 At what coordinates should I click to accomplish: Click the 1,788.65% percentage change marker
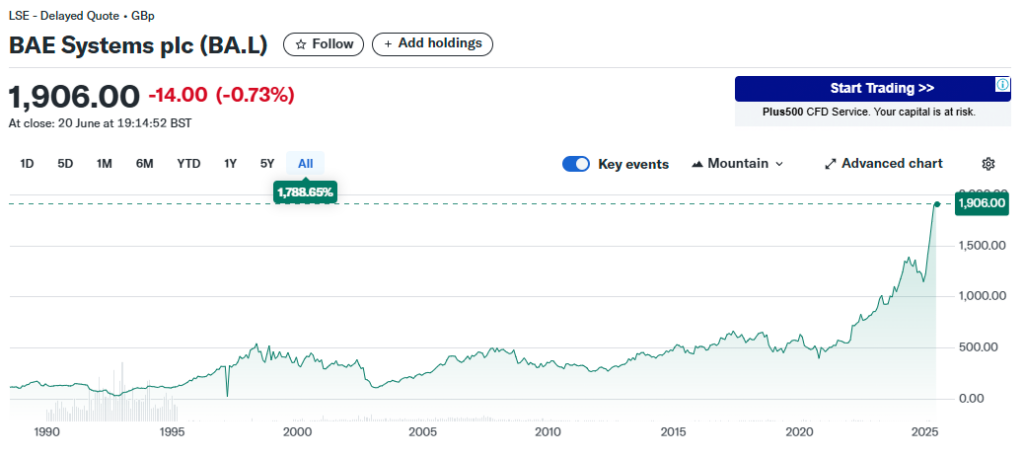[x=305, y=191]
